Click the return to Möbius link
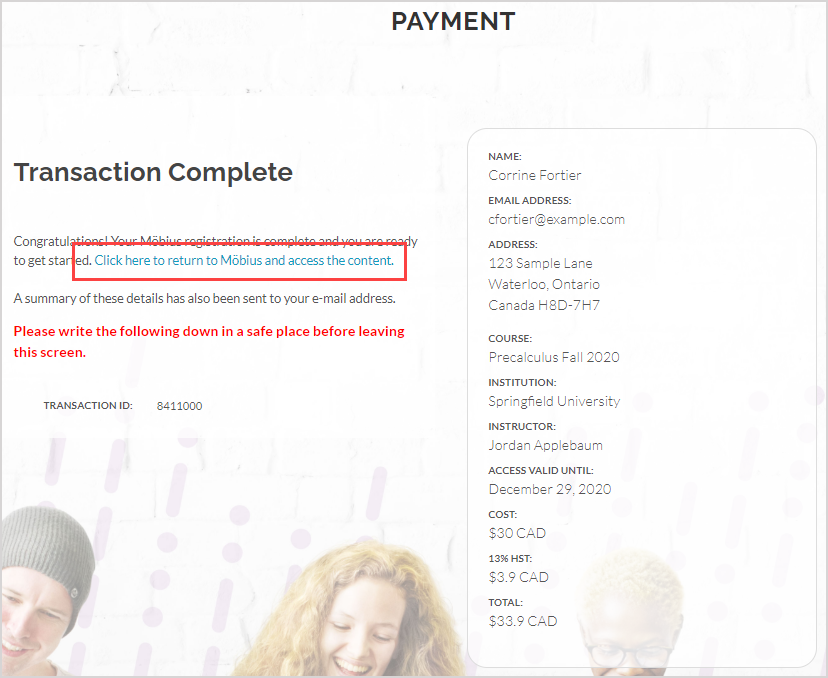828x678 pixels. point(244,260)
